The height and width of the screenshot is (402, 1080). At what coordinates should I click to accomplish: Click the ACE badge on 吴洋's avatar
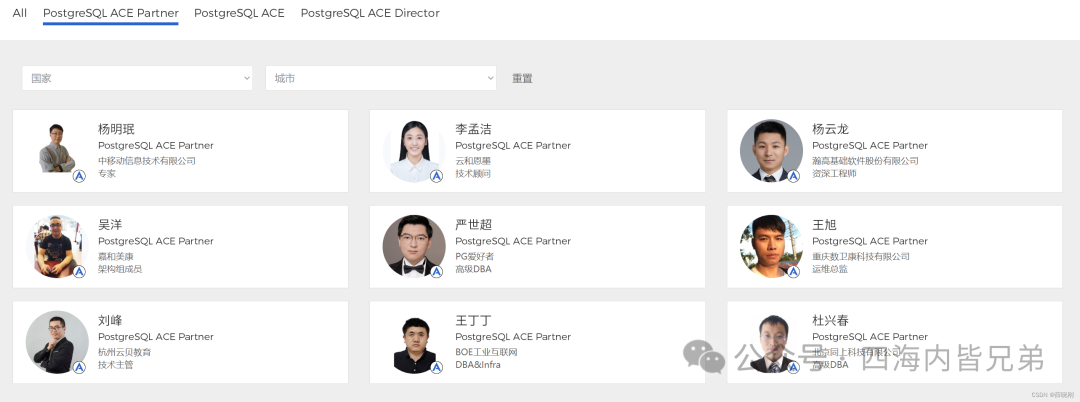(79, 272)
